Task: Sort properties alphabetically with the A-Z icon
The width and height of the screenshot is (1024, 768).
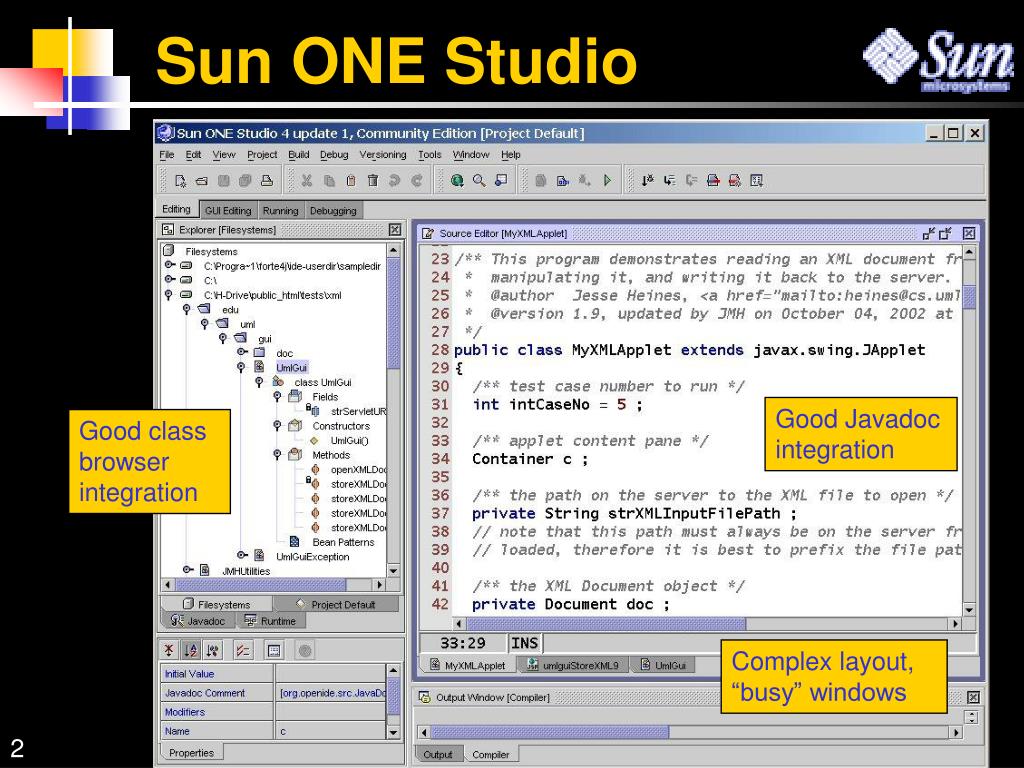Action: (191, 650)
